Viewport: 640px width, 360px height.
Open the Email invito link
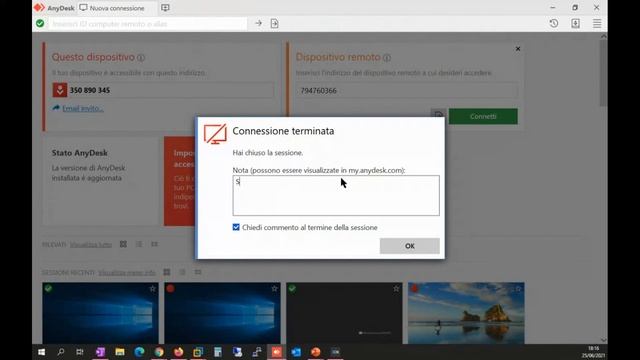82,108
